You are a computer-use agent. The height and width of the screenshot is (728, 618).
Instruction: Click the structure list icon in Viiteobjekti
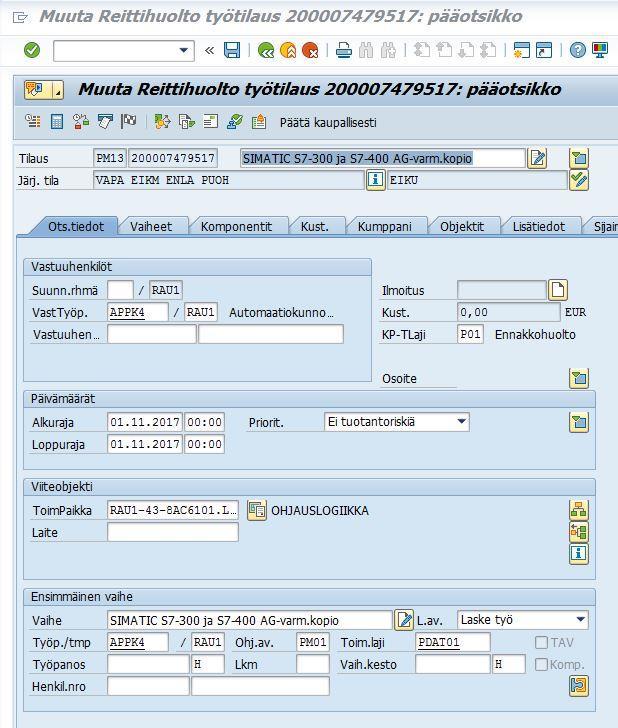(x=579, y=532)
